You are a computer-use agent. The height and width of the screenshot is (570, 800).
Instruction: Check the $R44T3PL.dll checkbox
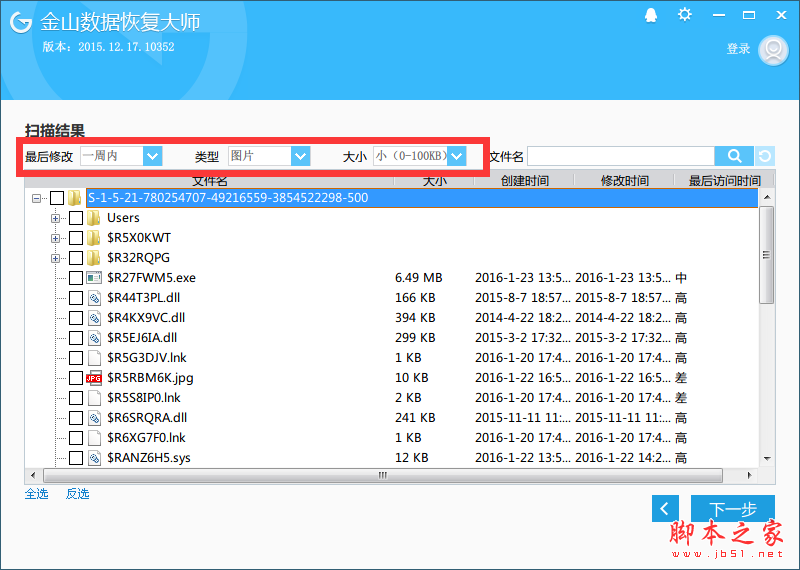pos(76,298)
